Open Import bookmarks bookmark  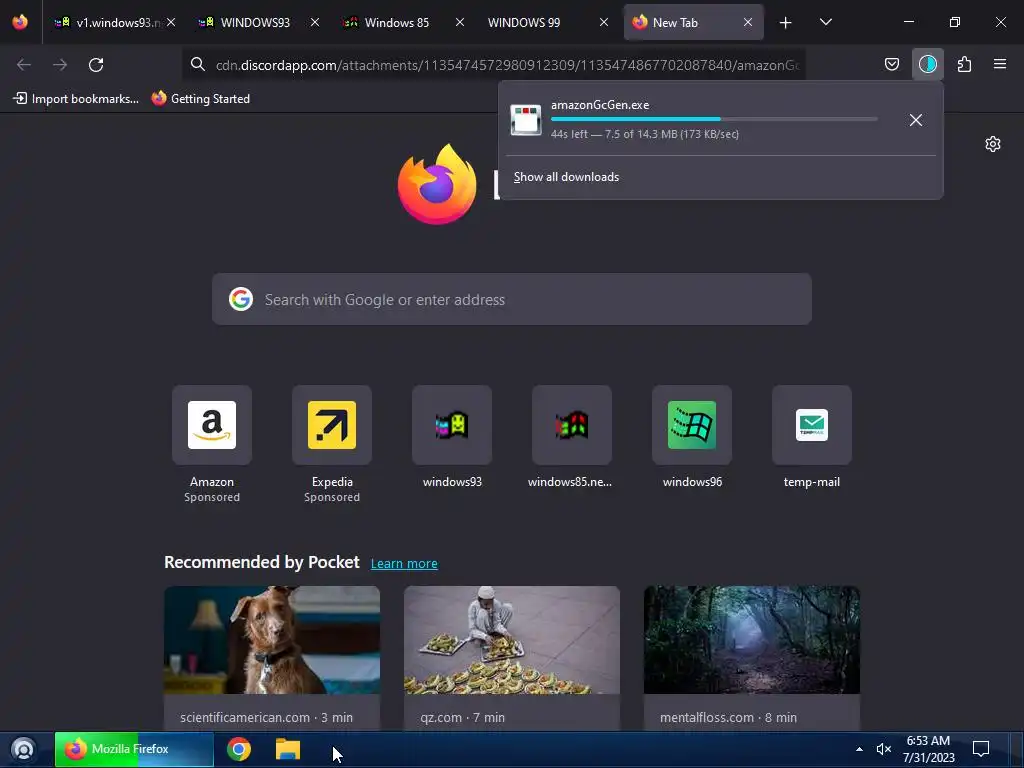pos(76,99)
